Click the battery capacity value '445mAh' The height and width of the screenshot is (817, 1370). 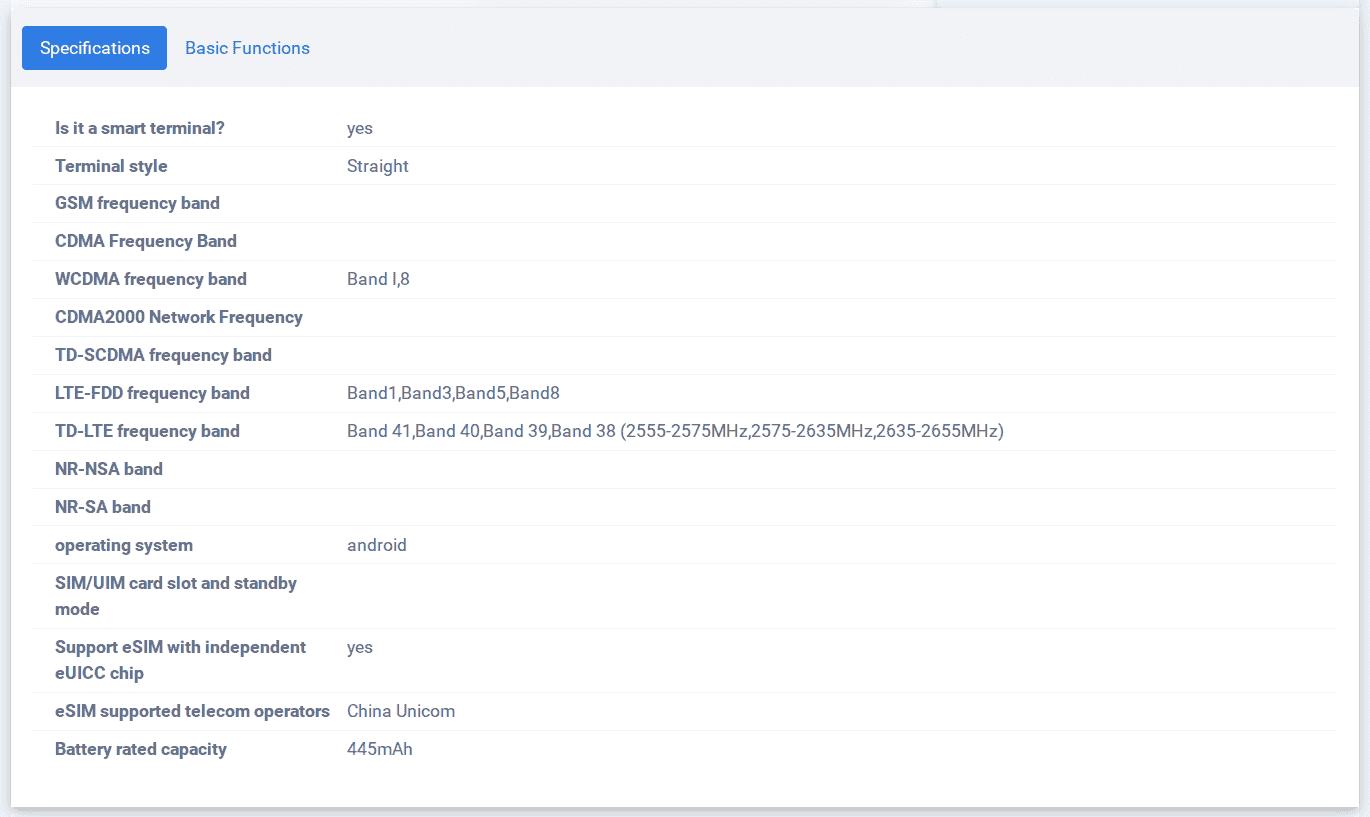coord(379,749)
